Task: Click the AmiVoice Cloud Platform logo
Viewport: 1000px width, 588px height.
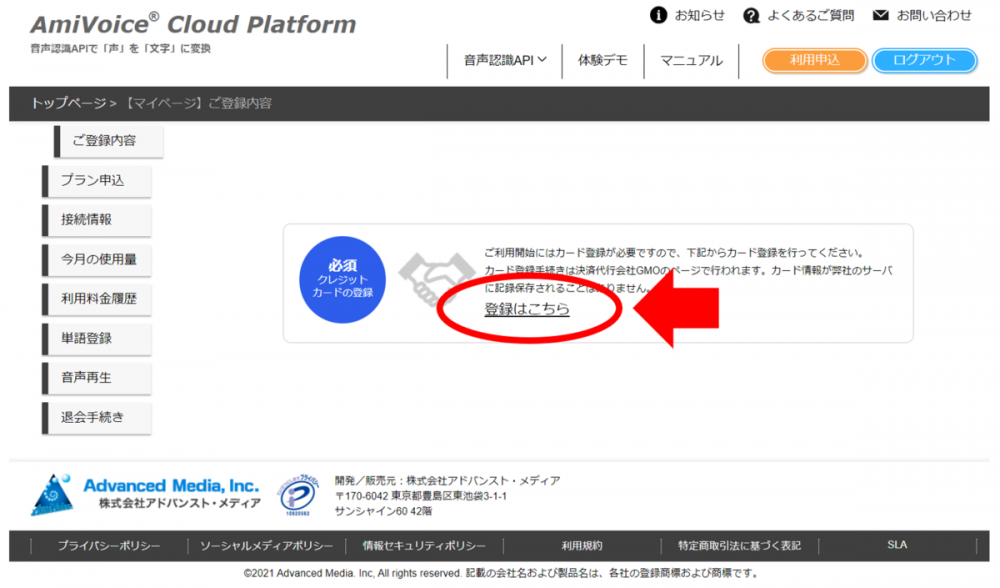Action: pyautogui.click(x=193, y=24)
